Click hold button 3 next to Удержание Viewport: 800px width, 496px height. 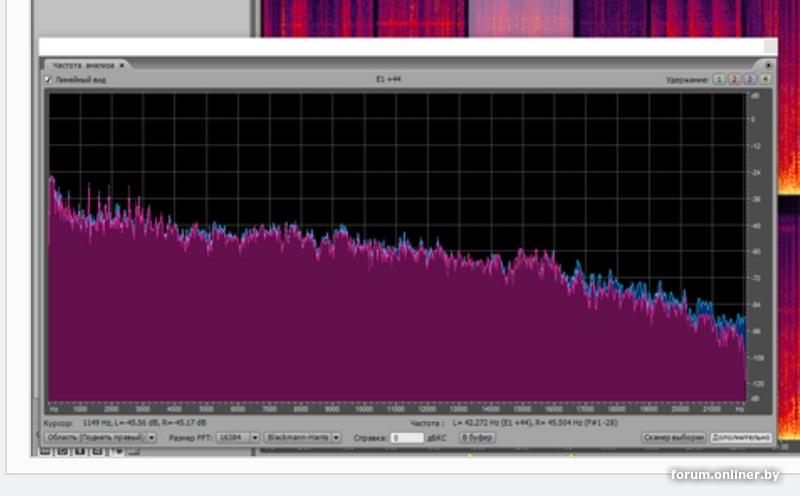click(749, 79)
